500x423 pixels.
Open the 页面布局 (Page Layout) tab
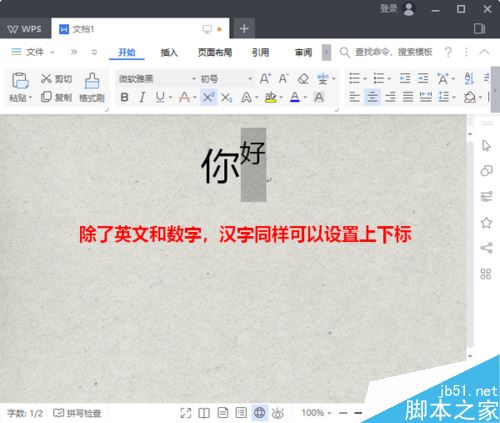click(x=215, y=53)
